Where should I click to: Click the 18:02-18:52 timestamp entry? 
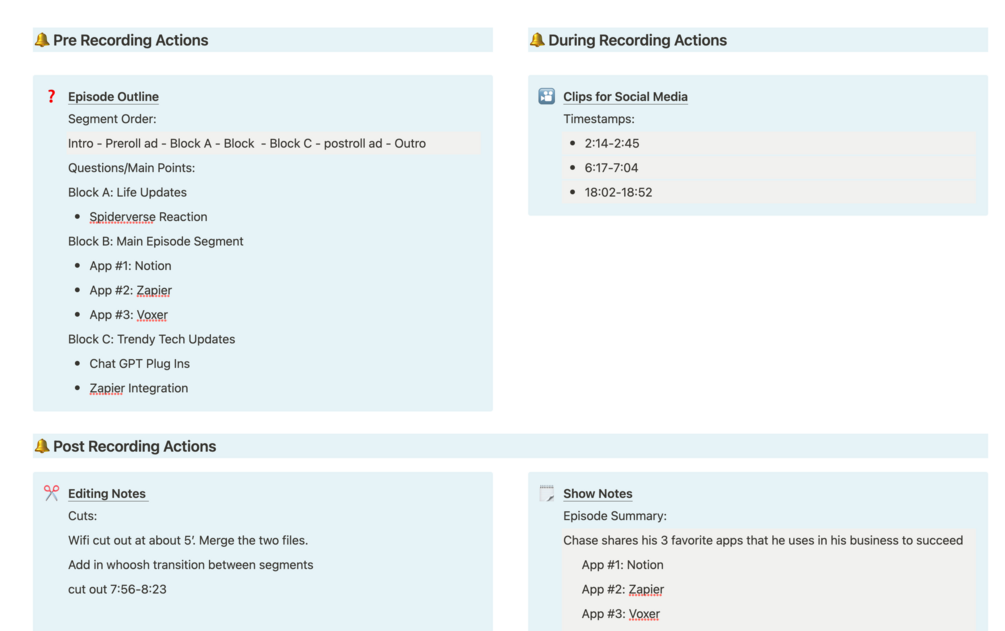coord(618,193)
